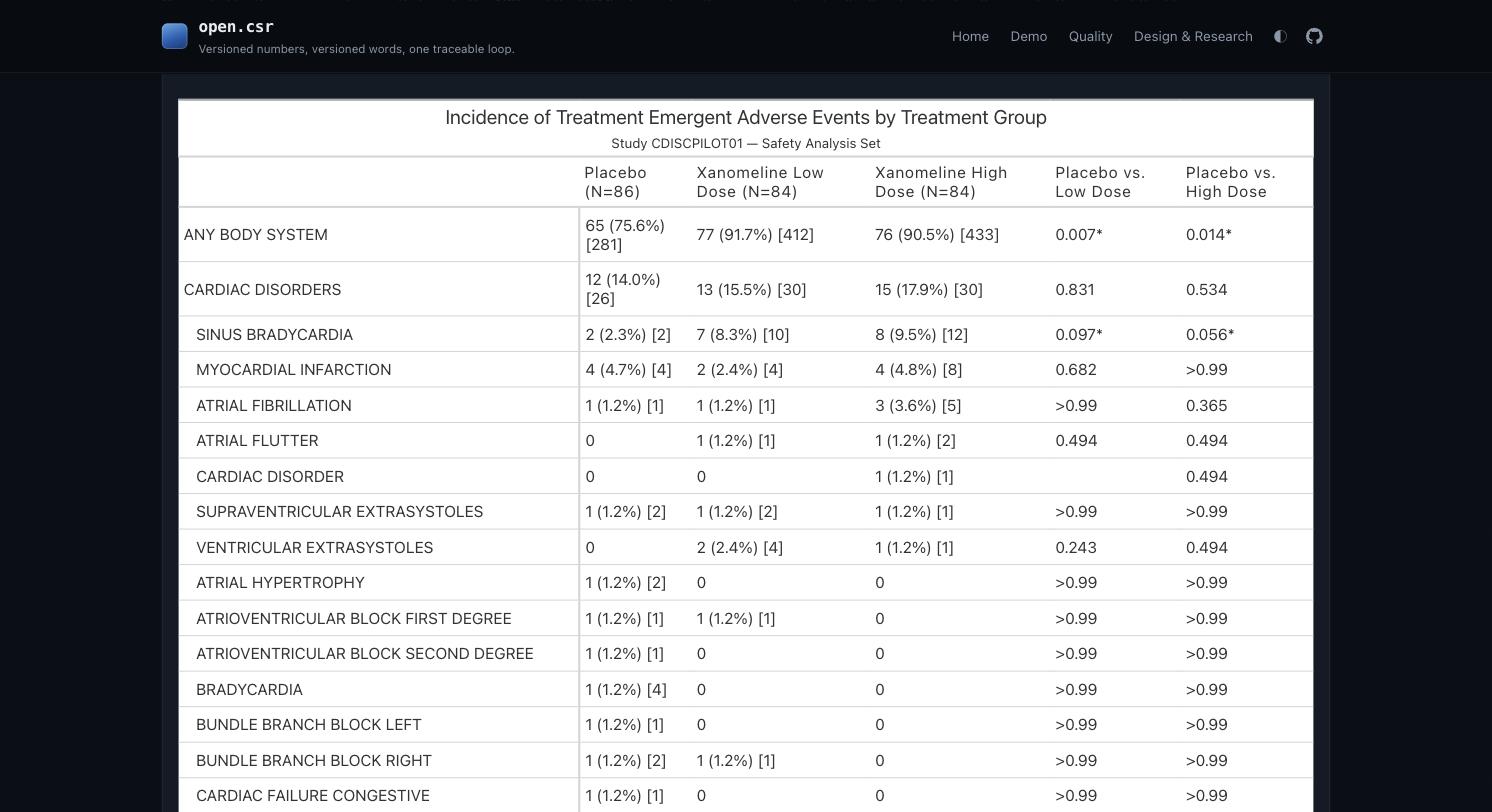Screen dimensions: 1492x812
Task: Open the Demo nav link
Action: pos(1029,36)
